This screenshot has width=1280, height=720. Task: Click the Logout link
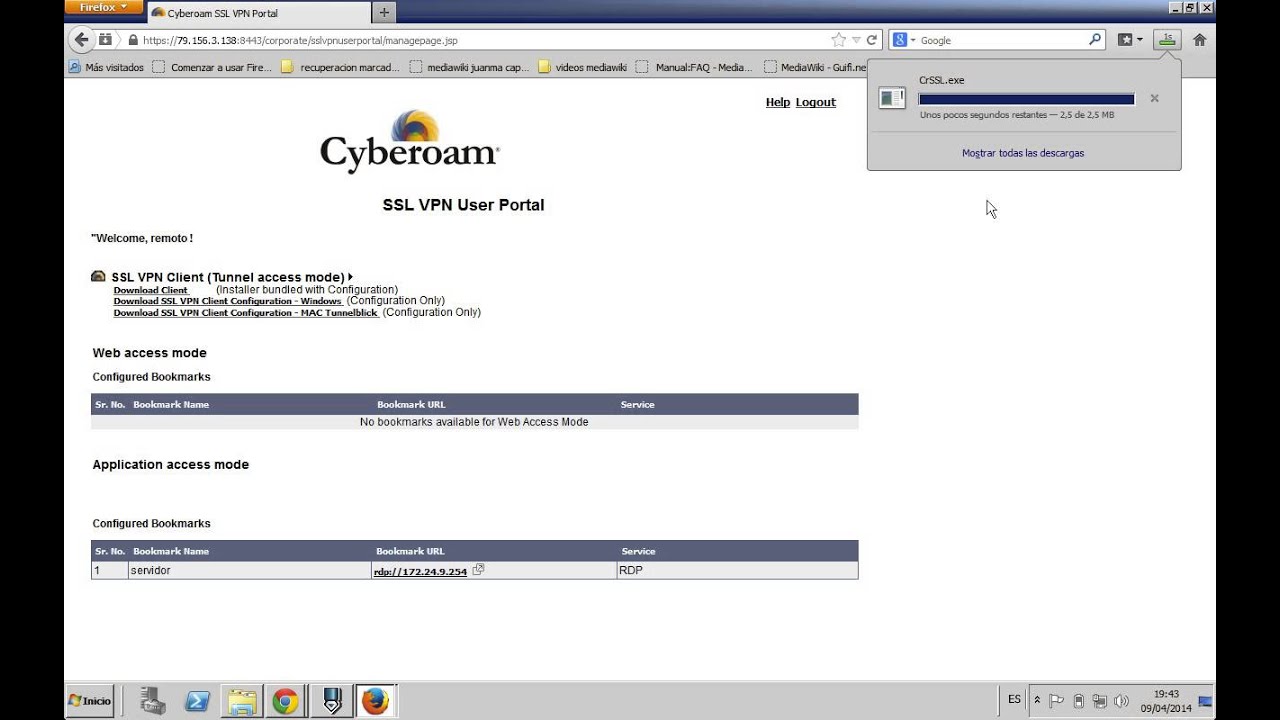[x=815, y=102]
